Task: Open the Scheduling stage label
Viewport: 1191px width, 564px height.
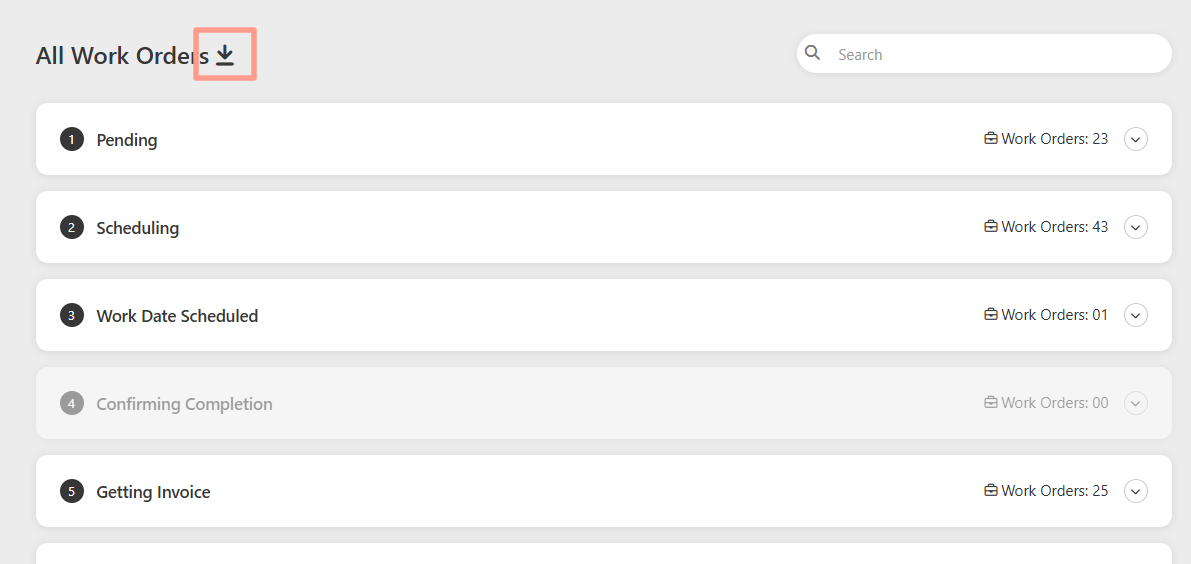Action: pos(137,228)
